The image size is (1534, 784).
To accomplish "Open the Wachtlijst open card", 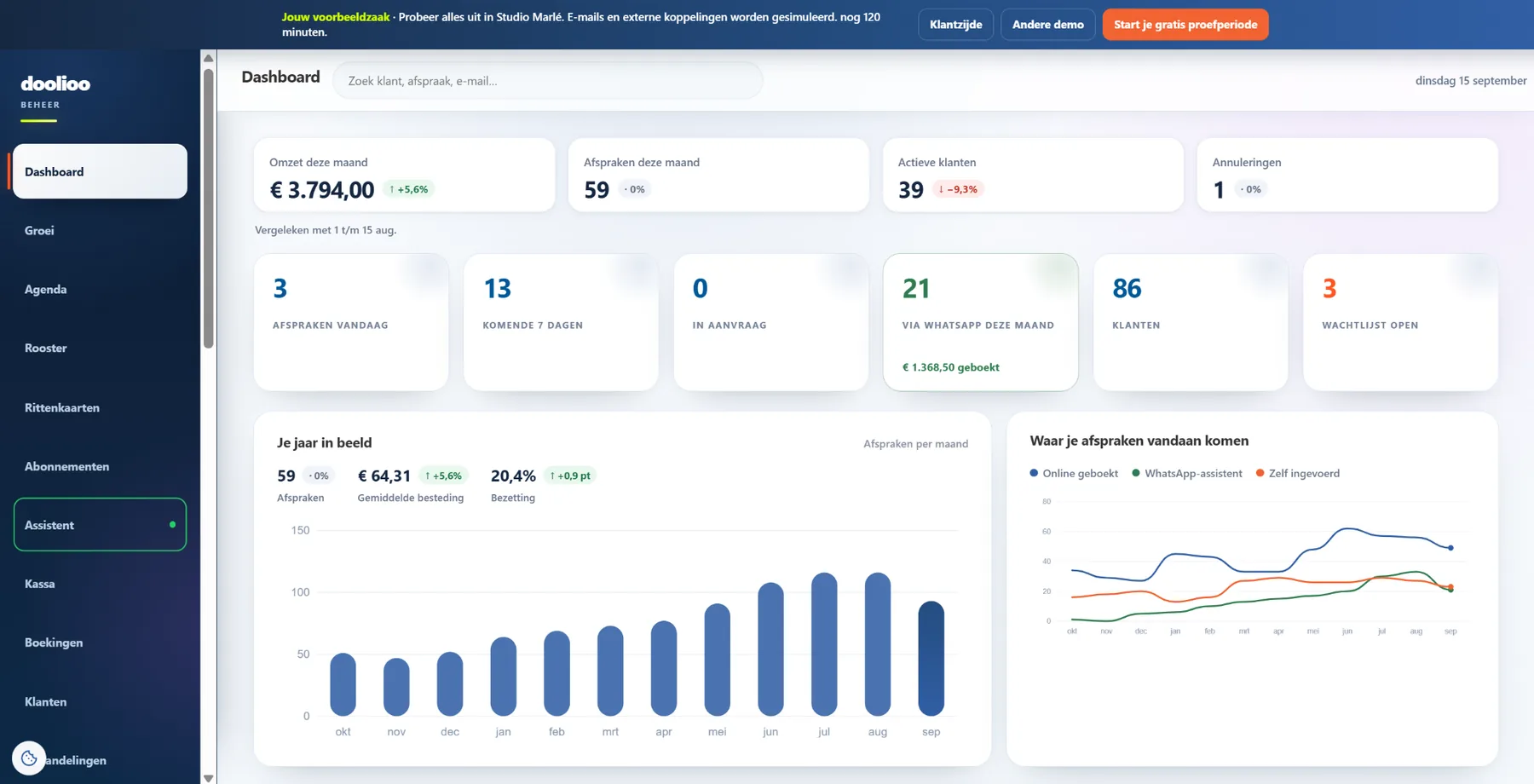I will pyautogui.click(x=1400, y=322).
